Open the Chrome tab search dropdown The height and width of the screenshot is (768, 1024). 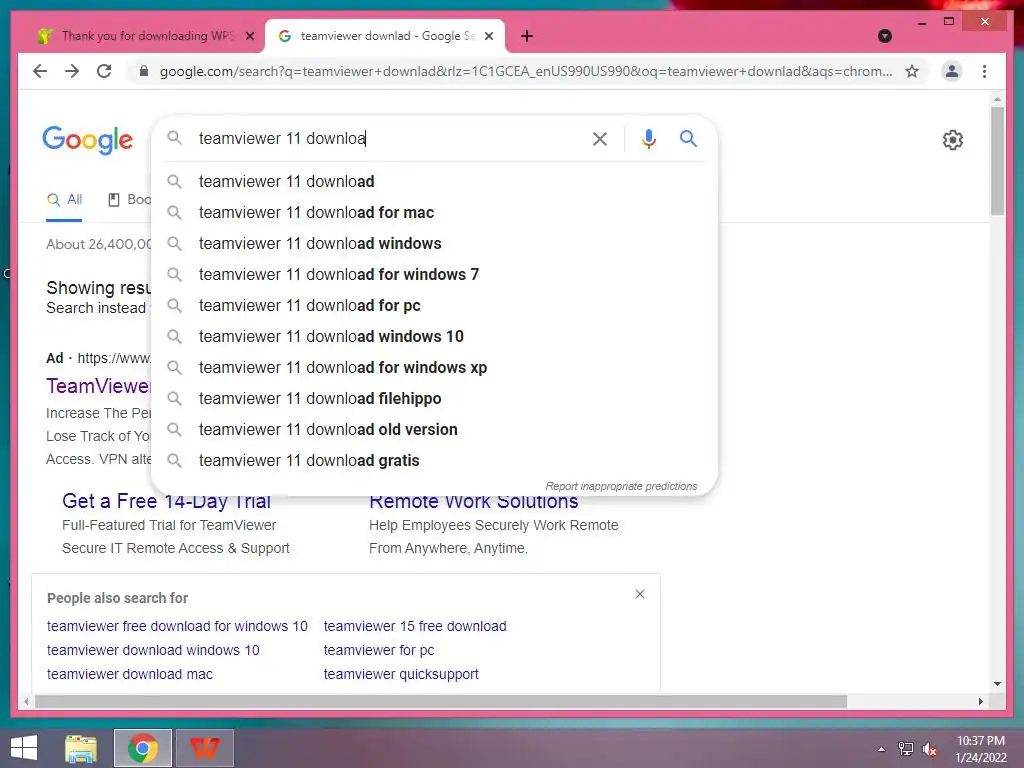click(x=885, y=36)
